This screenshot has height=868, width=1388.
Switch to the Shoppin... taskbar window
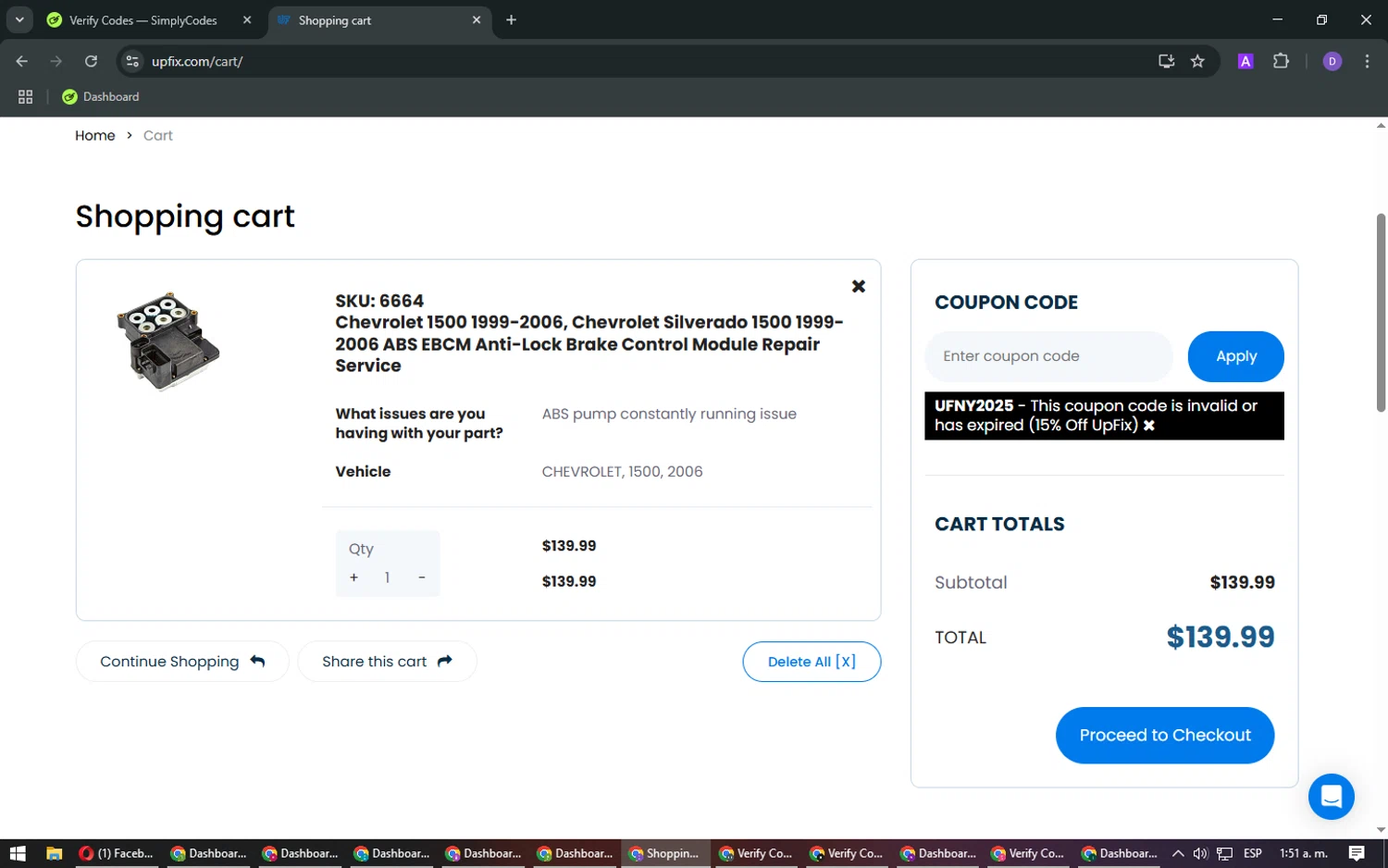pos(665,853)
